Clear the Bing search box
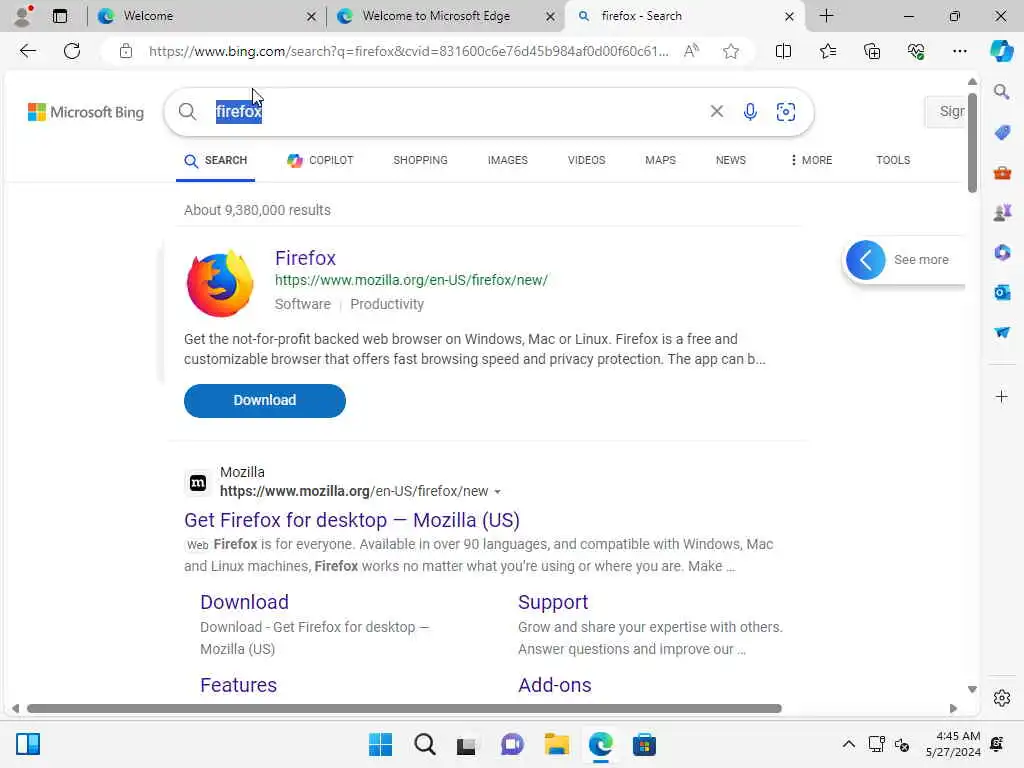This screenshot has height=768, width=1024. (x=716, y=112)
